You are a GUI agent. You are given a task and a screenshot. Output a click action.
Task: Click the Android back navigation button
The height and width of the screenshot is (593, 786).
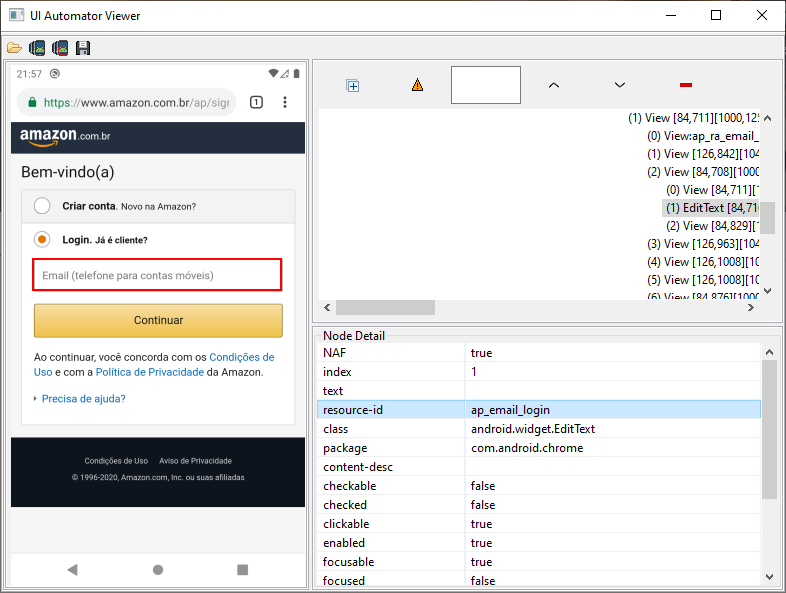pos(73,569)
